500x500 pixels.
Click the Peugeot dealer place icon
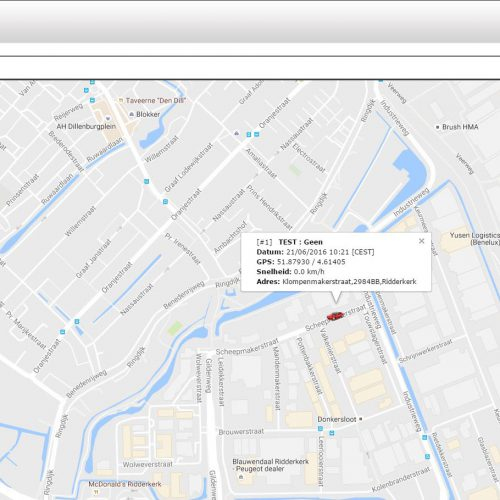point(241,477)
